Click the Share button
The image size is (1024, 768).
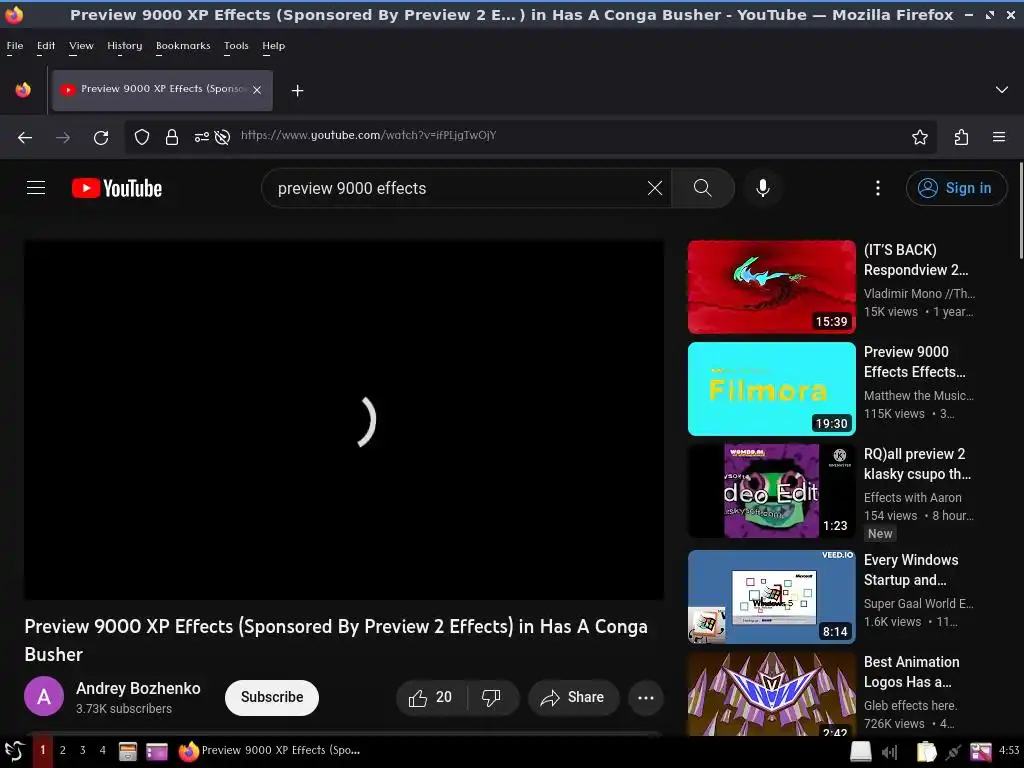point(573,697)
